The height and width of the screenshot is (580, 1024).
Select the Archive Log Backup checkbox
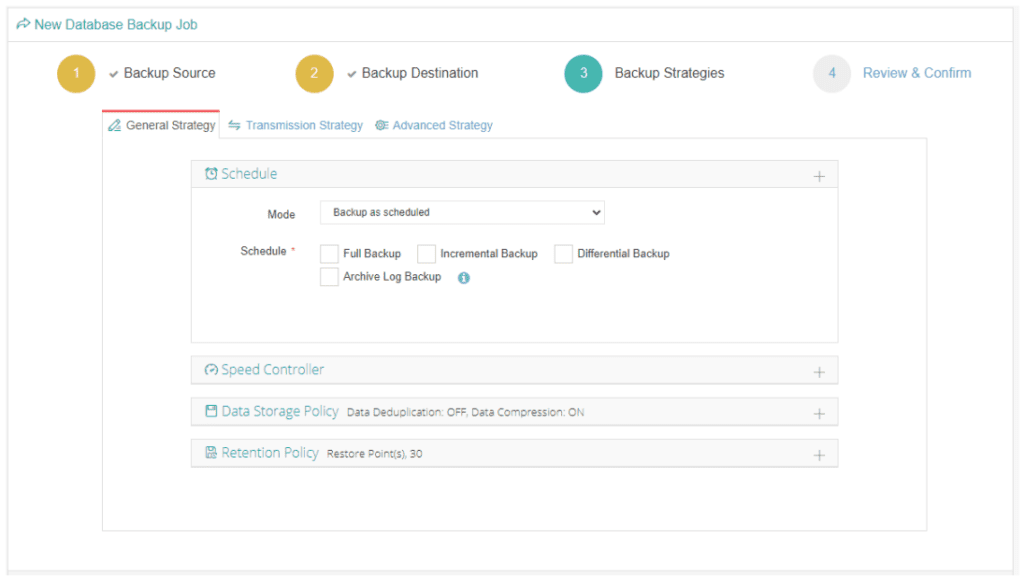[x=329, y=276]
